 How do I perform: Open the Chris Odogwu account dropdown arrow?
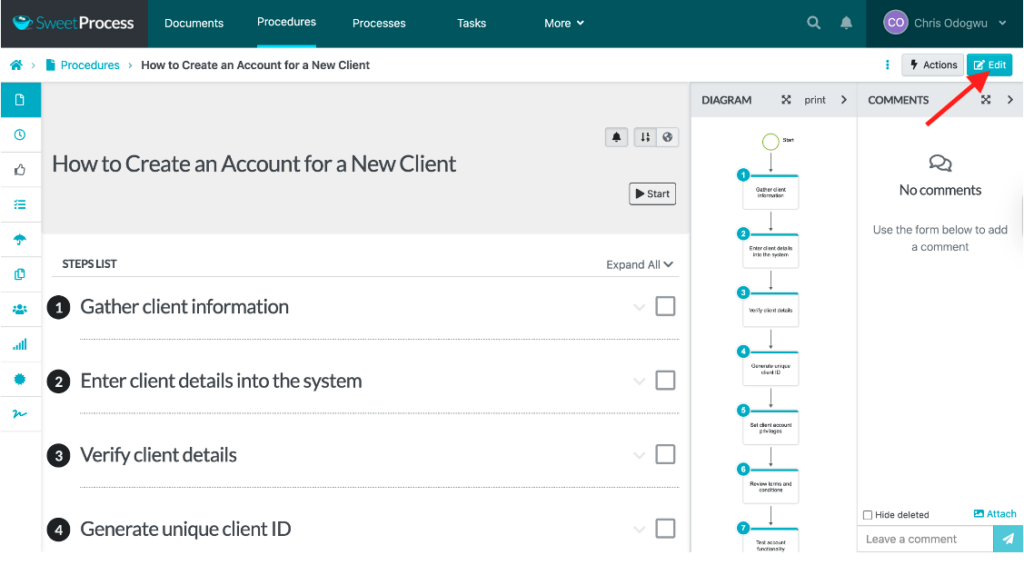click(x=1002, y=23)
